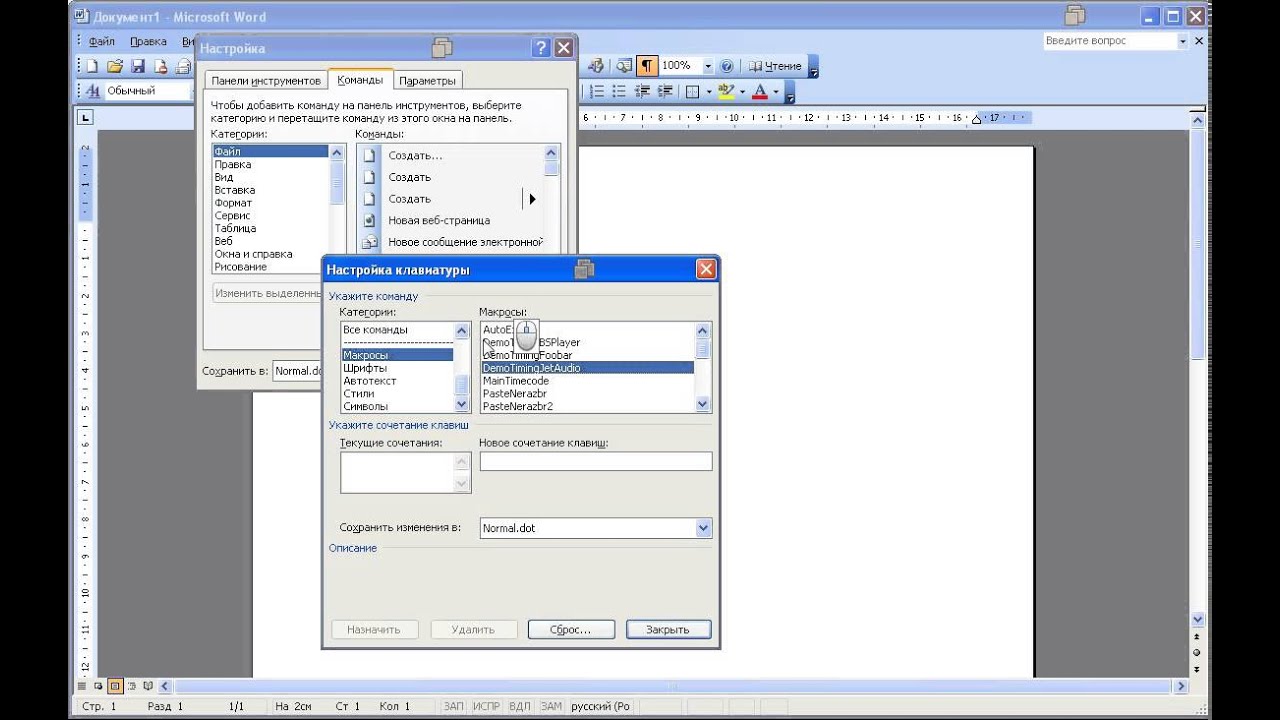Apply numbered list formatting icon
The image size is (1280, 720).
tap(598, 91)
